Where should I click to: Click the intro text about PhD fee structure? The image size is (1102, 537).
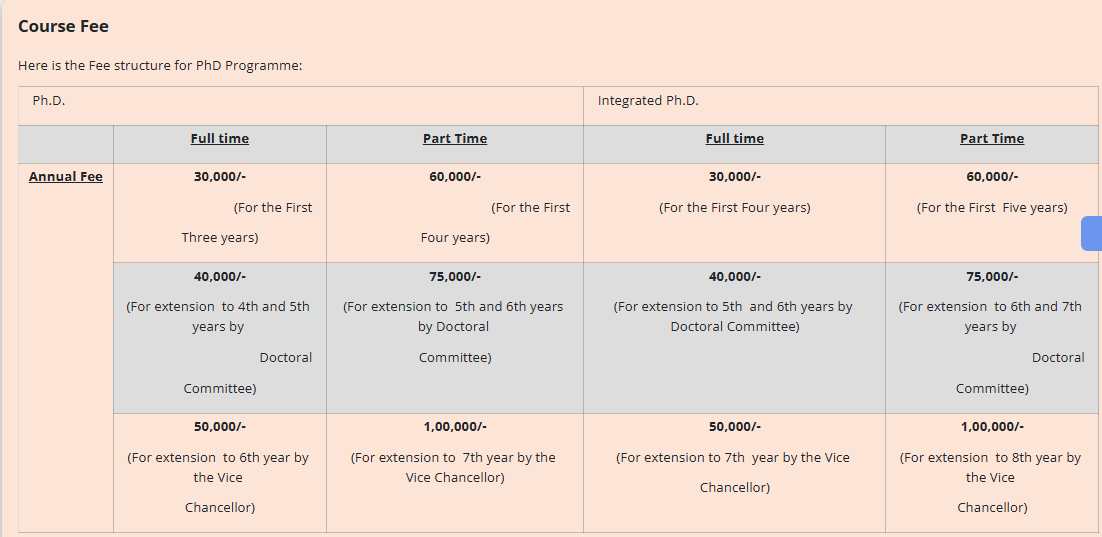[x=160, y=65]
